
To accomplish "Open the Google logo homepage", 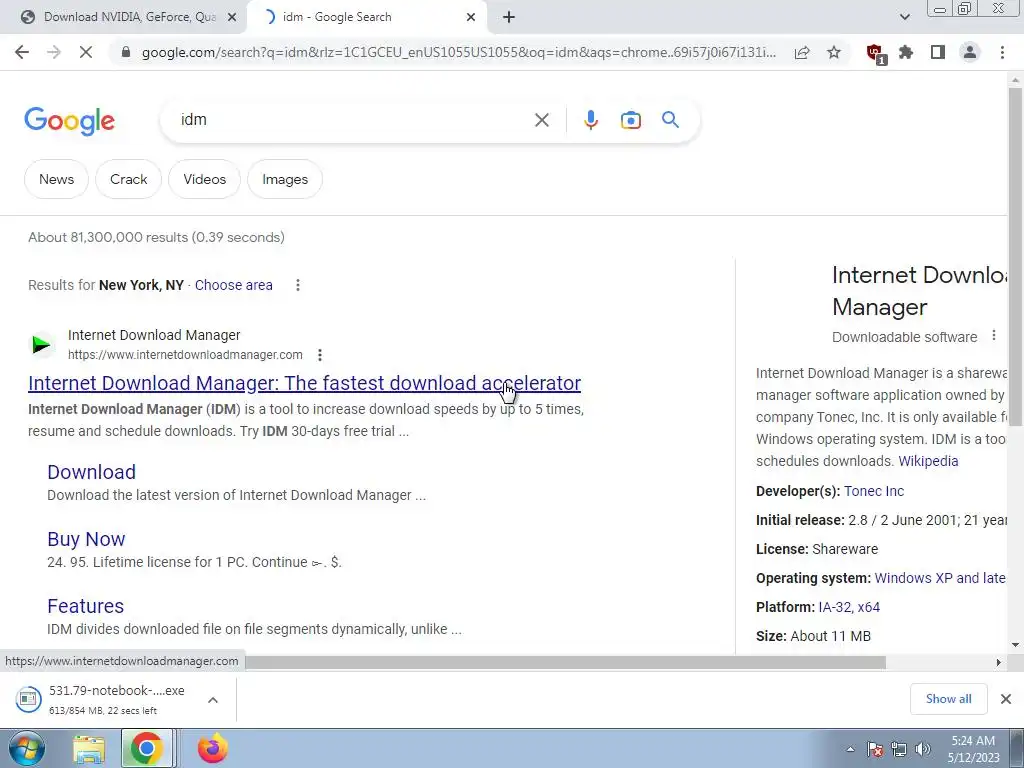I will 70,121.
